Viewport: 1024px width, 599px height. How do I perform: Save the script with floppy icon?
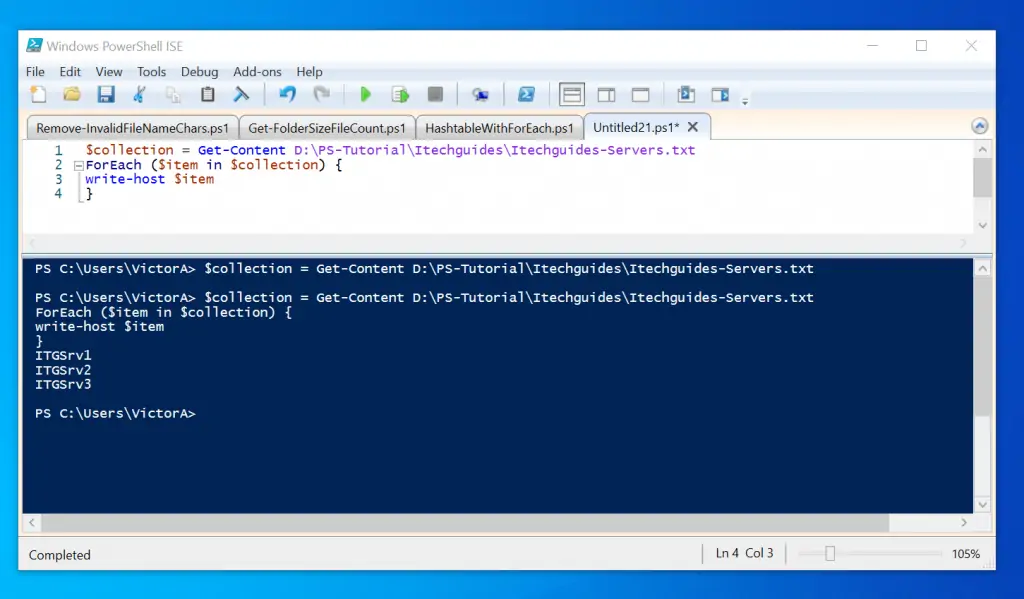click(105, 95)
